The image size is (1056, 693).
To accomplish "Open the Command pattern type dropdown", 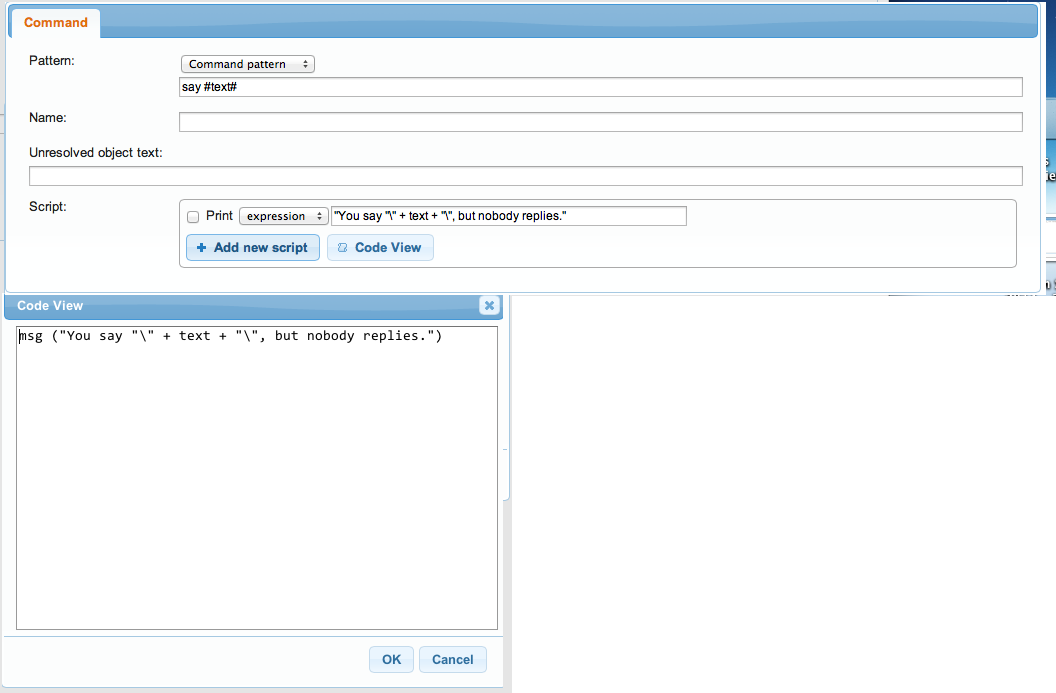I will [x=247, y=63].
